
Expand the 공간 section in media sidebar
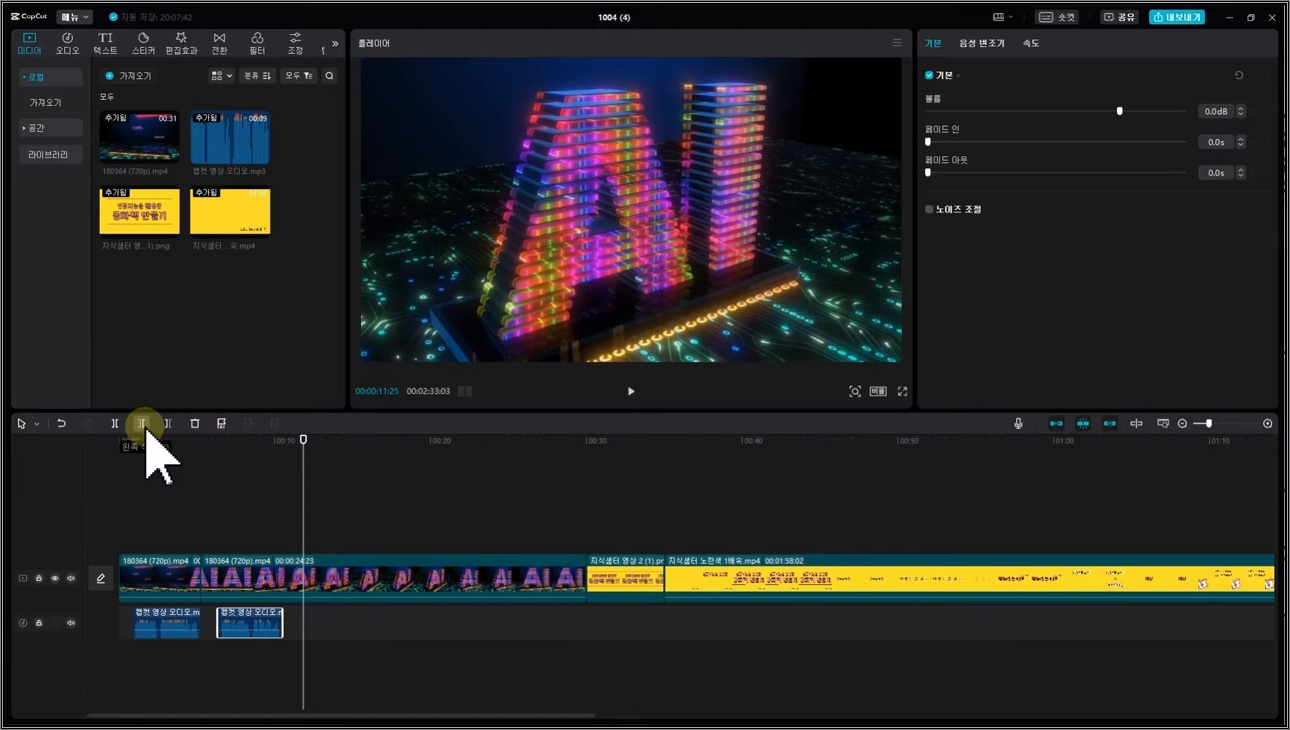click(x=50, y=128)
